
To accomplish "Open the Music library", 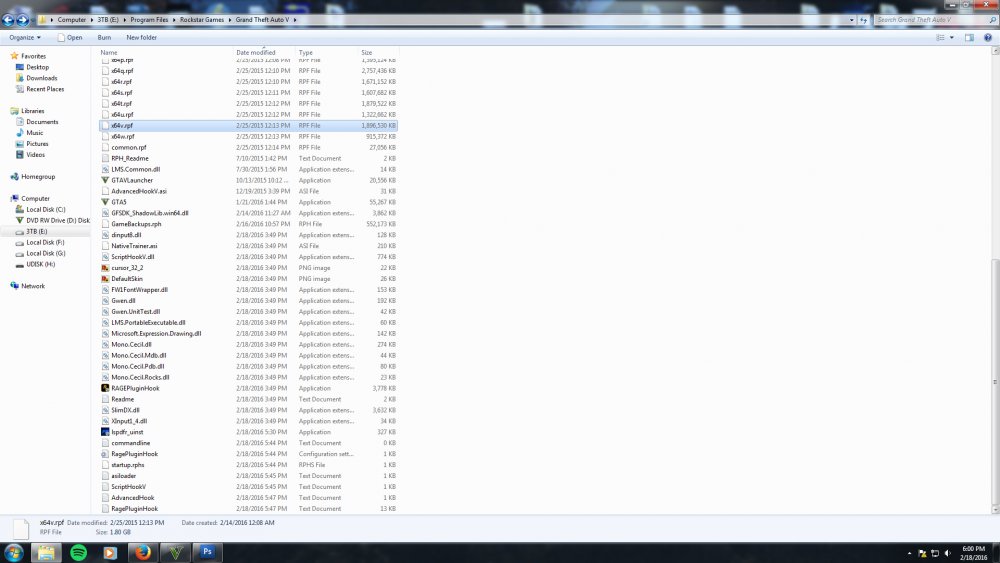I will coord(34,133).
